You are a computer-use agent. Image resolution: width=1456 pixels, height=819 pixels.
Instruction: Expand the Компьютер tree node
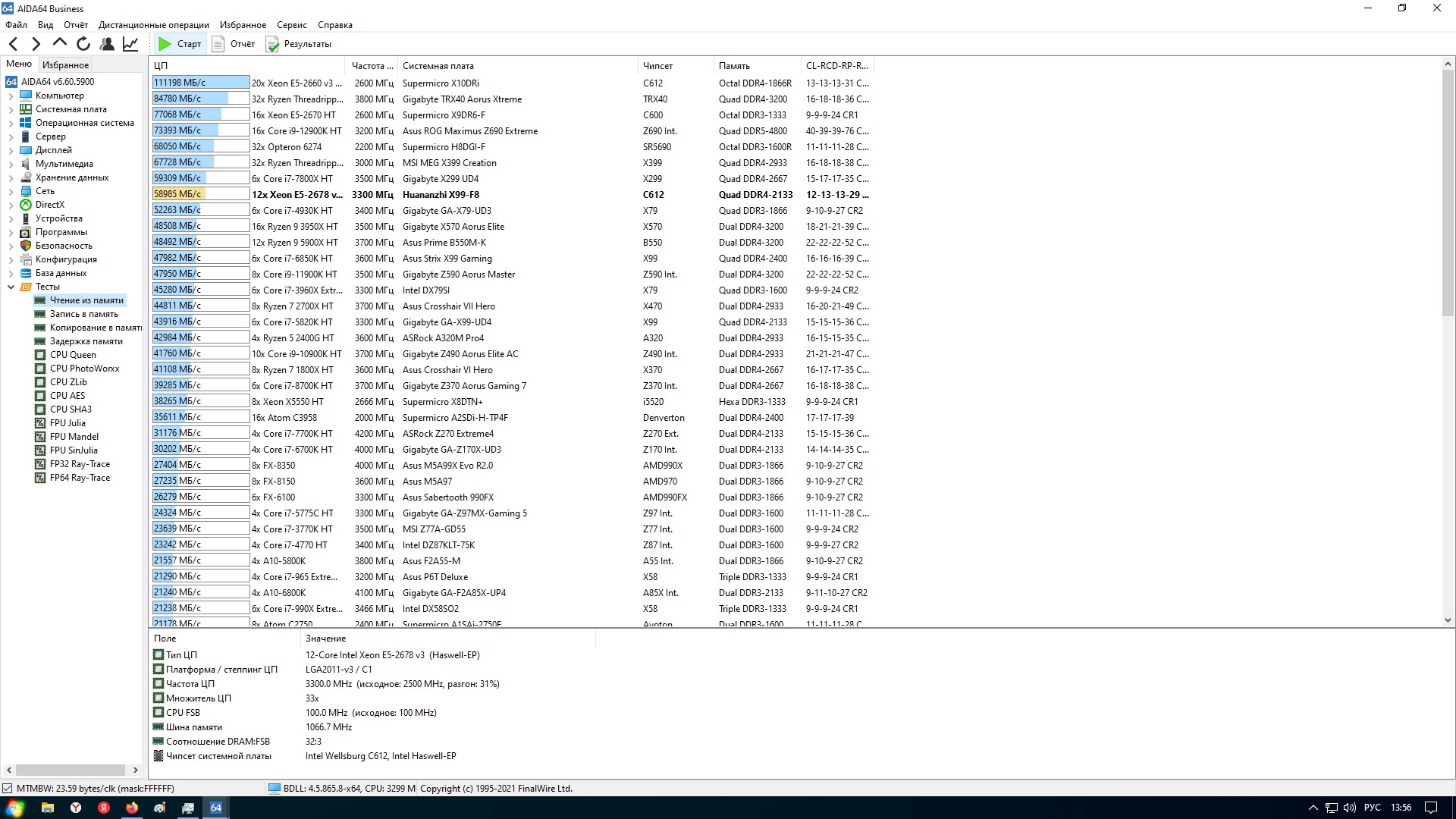[x=11, y=96]
